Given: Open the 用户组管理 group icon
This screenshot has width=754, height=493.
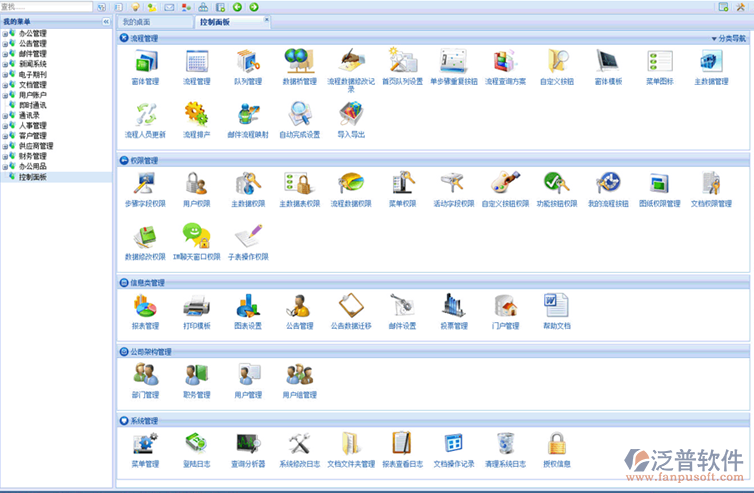Looking at the screenshot, I should pos(300,374).
